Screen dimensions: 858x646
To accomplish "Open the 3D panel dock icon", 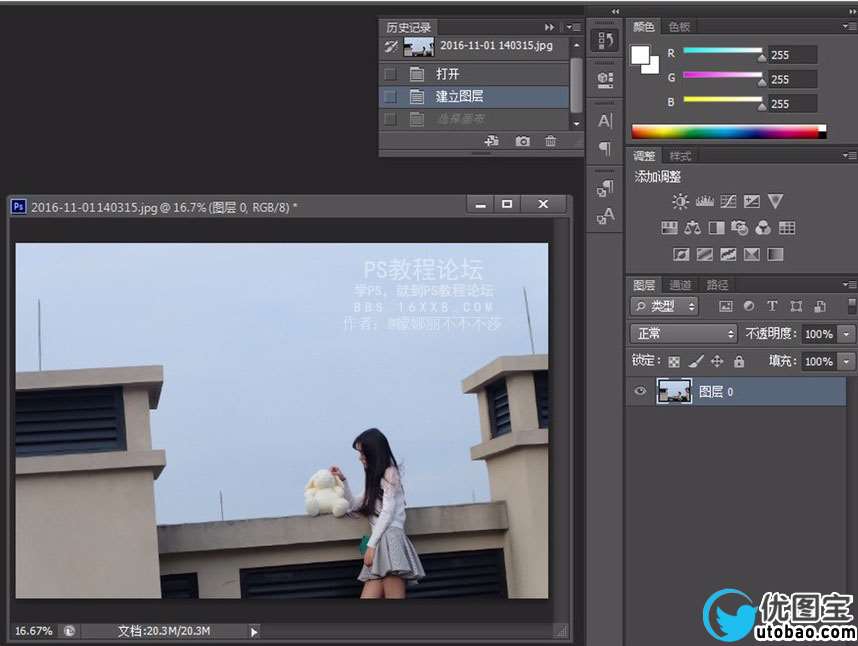I will (605, 80).
